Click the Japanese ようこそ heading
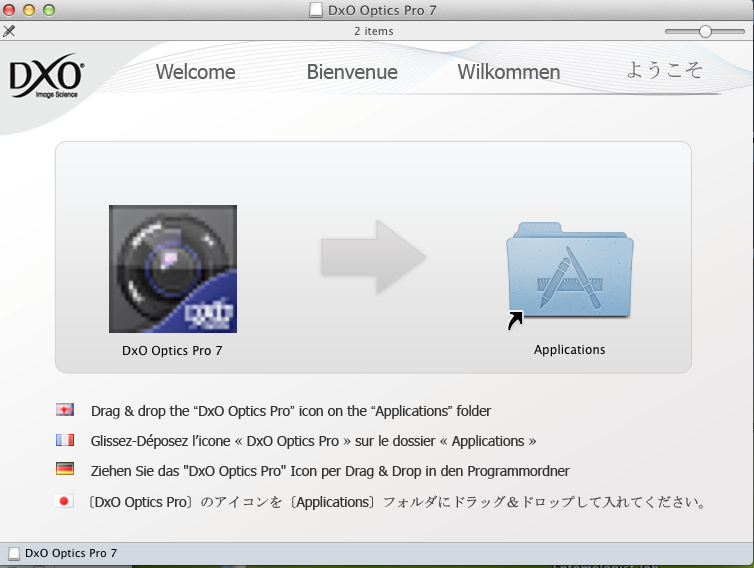 click(x=665, y=70)
